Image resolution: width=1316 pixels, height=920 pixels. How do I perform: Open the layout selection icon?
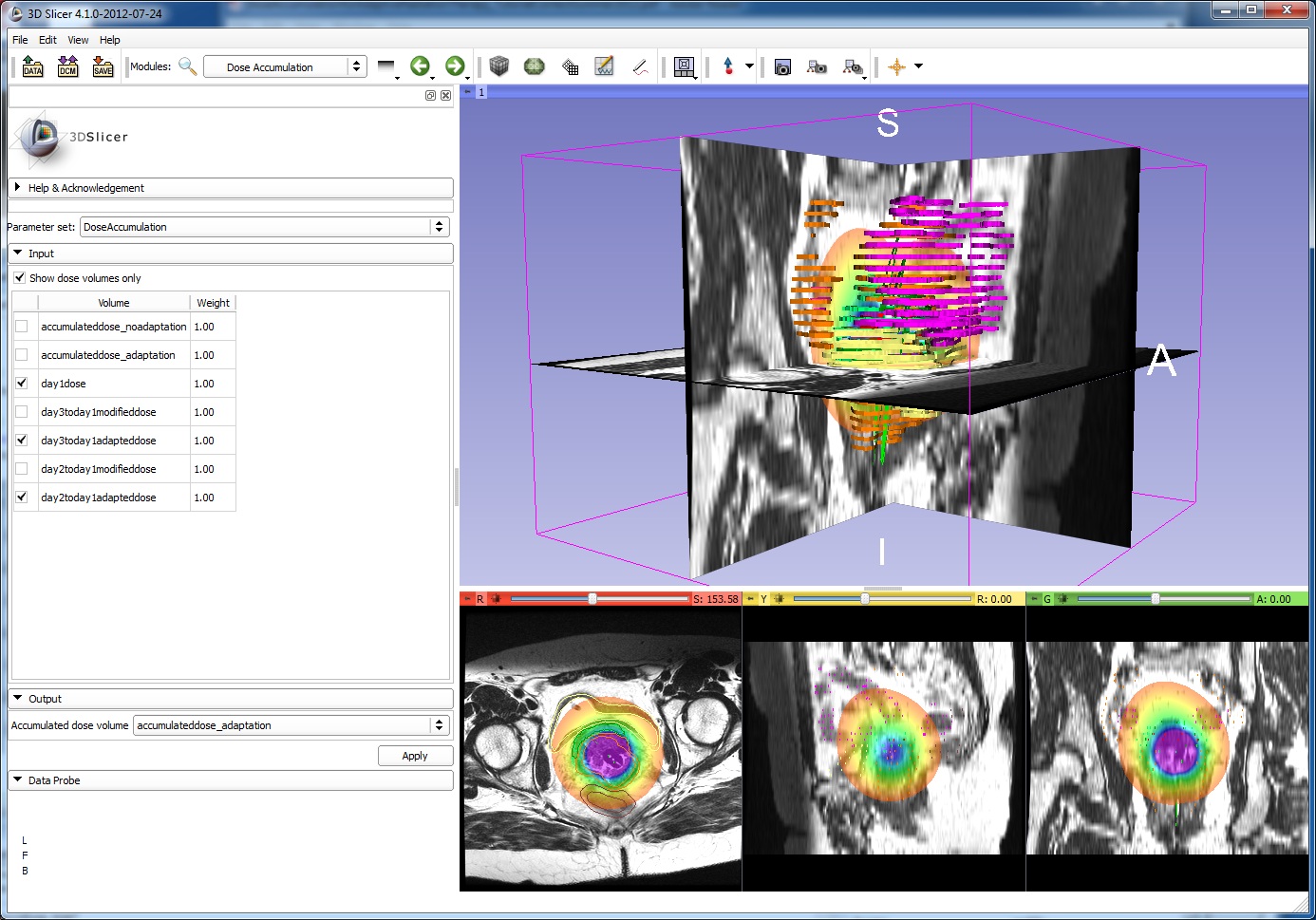(684, 66)
